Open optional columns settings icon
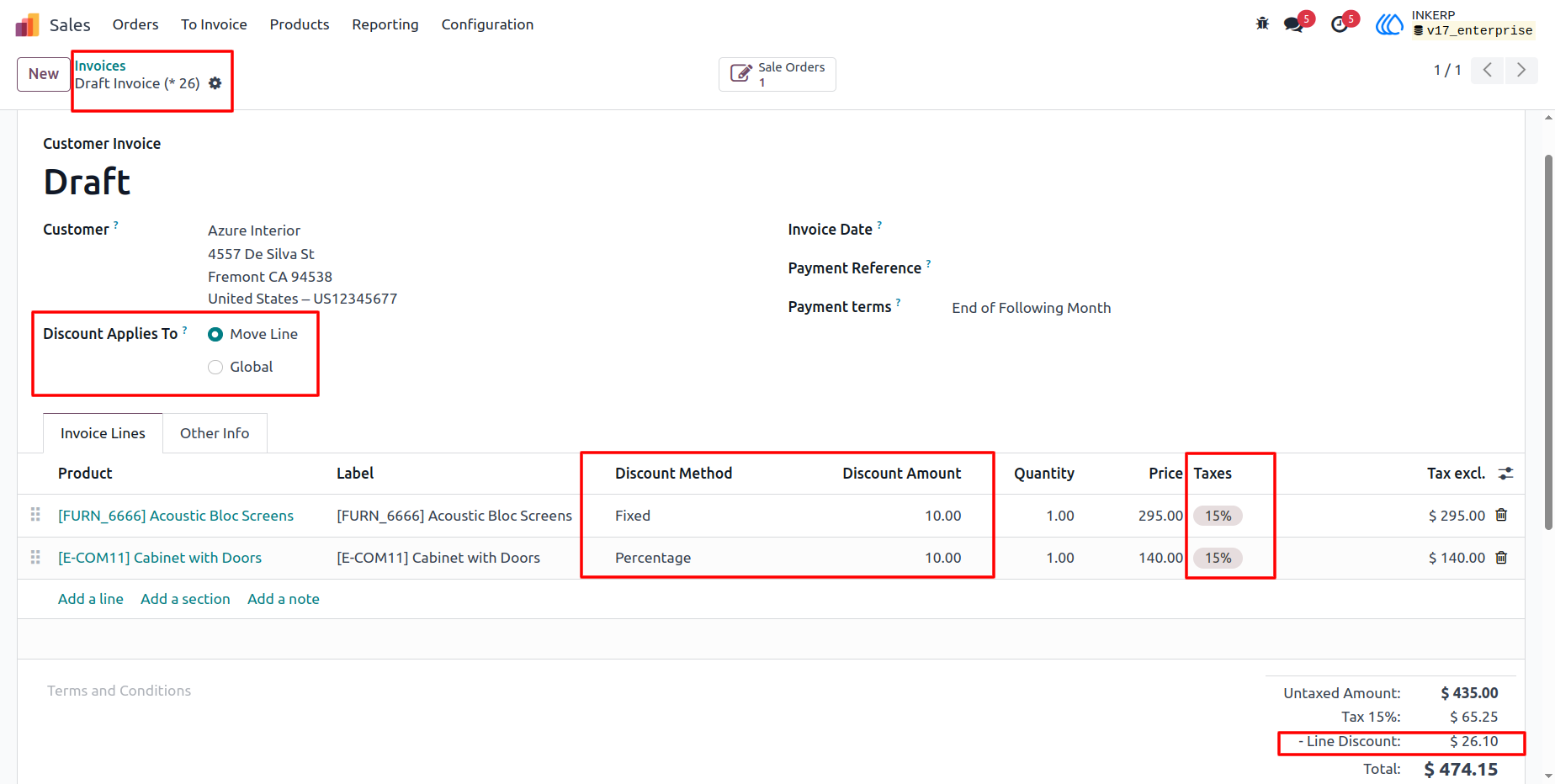This screenshot has width=1555, height=784. point(1506,474)
